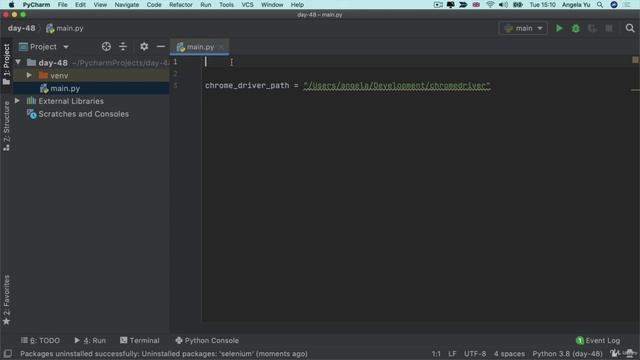Open the Window menu
This screenshot has height=360, width=640.
272,4
